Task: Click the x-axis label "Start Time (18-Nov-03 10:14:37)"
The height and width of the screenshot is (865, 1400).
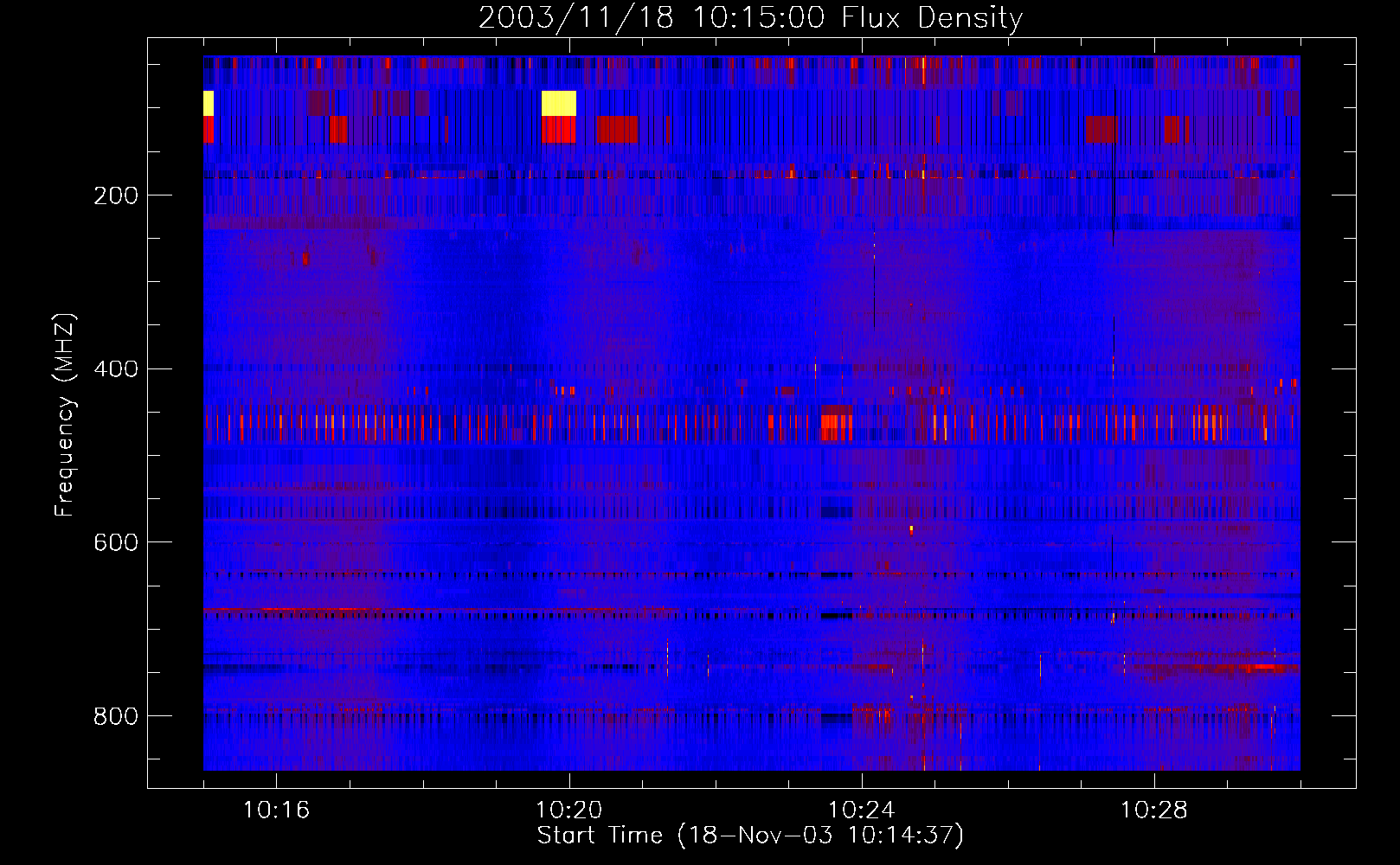Action: point(750,836)
